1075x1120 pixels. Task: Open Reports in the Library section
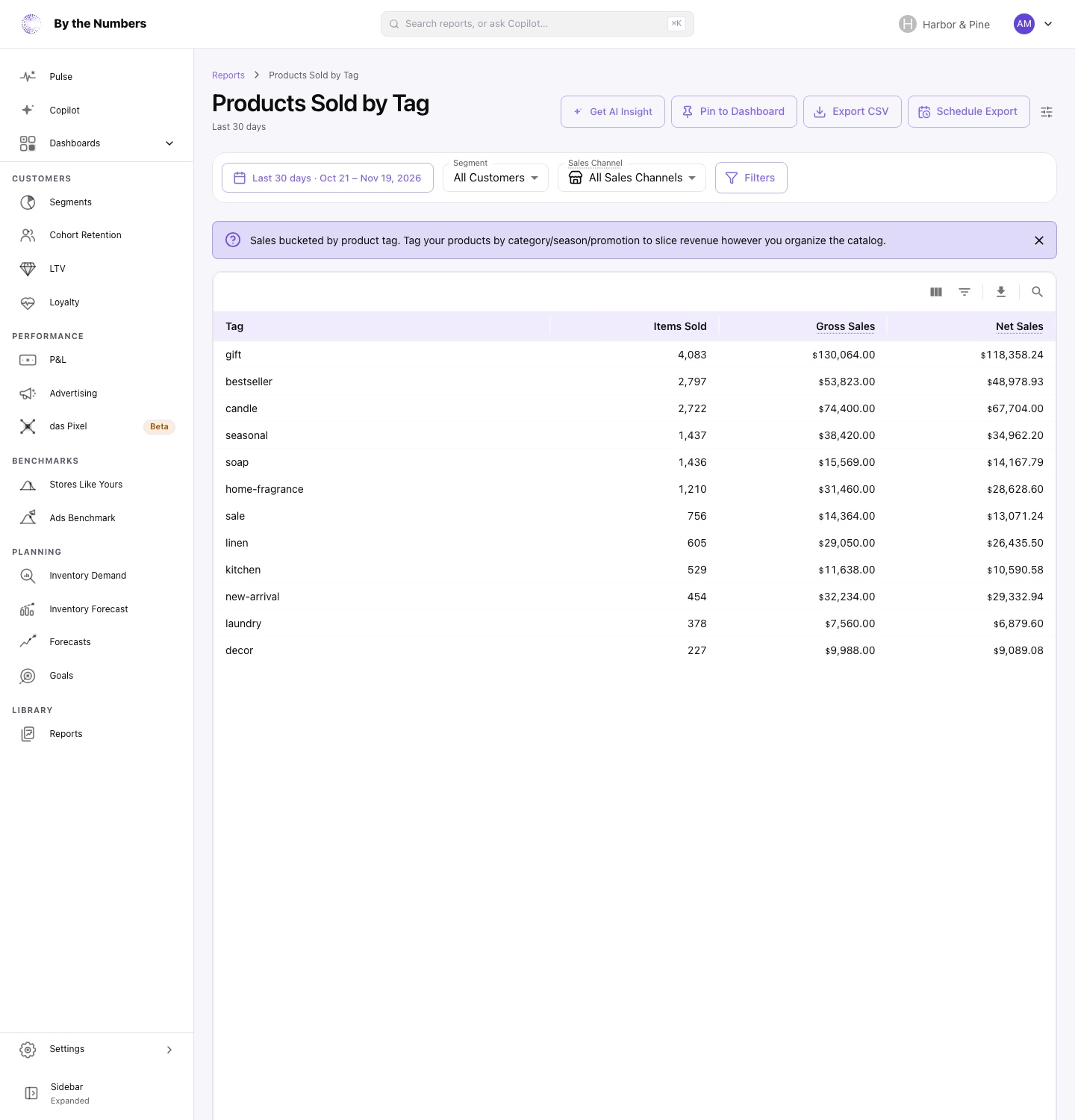tap(97, 734)
